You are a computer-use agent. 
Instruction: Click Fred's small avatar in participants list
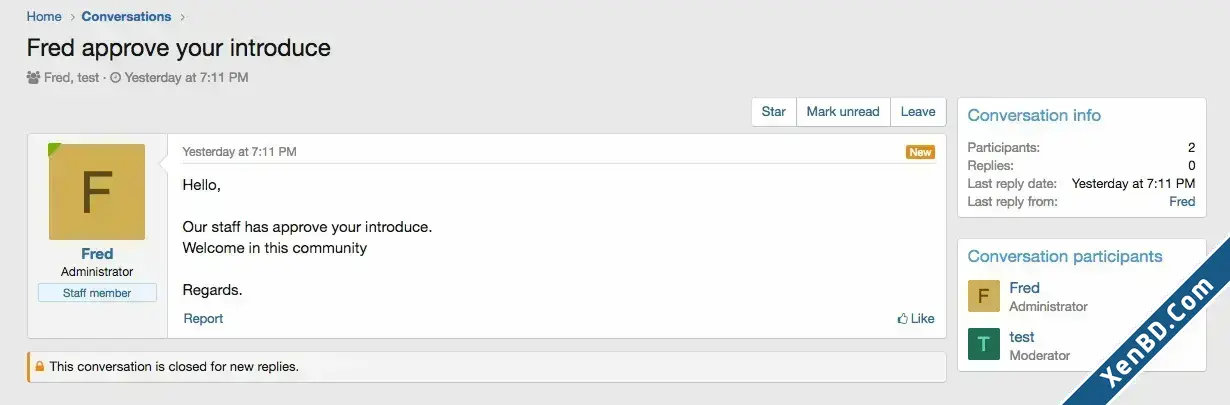pyautogui.click(x=984, y=296)
